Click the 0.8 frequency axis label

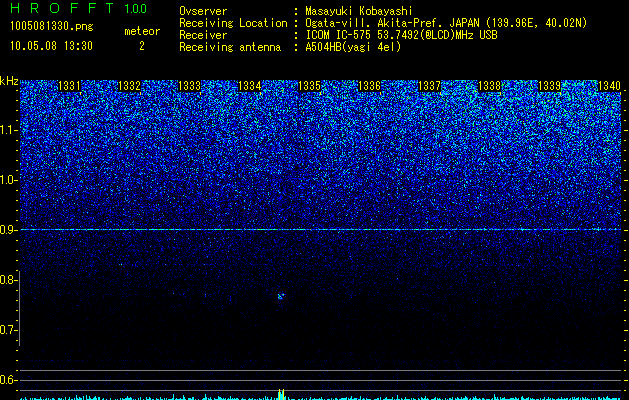click(x=9, y=280)
